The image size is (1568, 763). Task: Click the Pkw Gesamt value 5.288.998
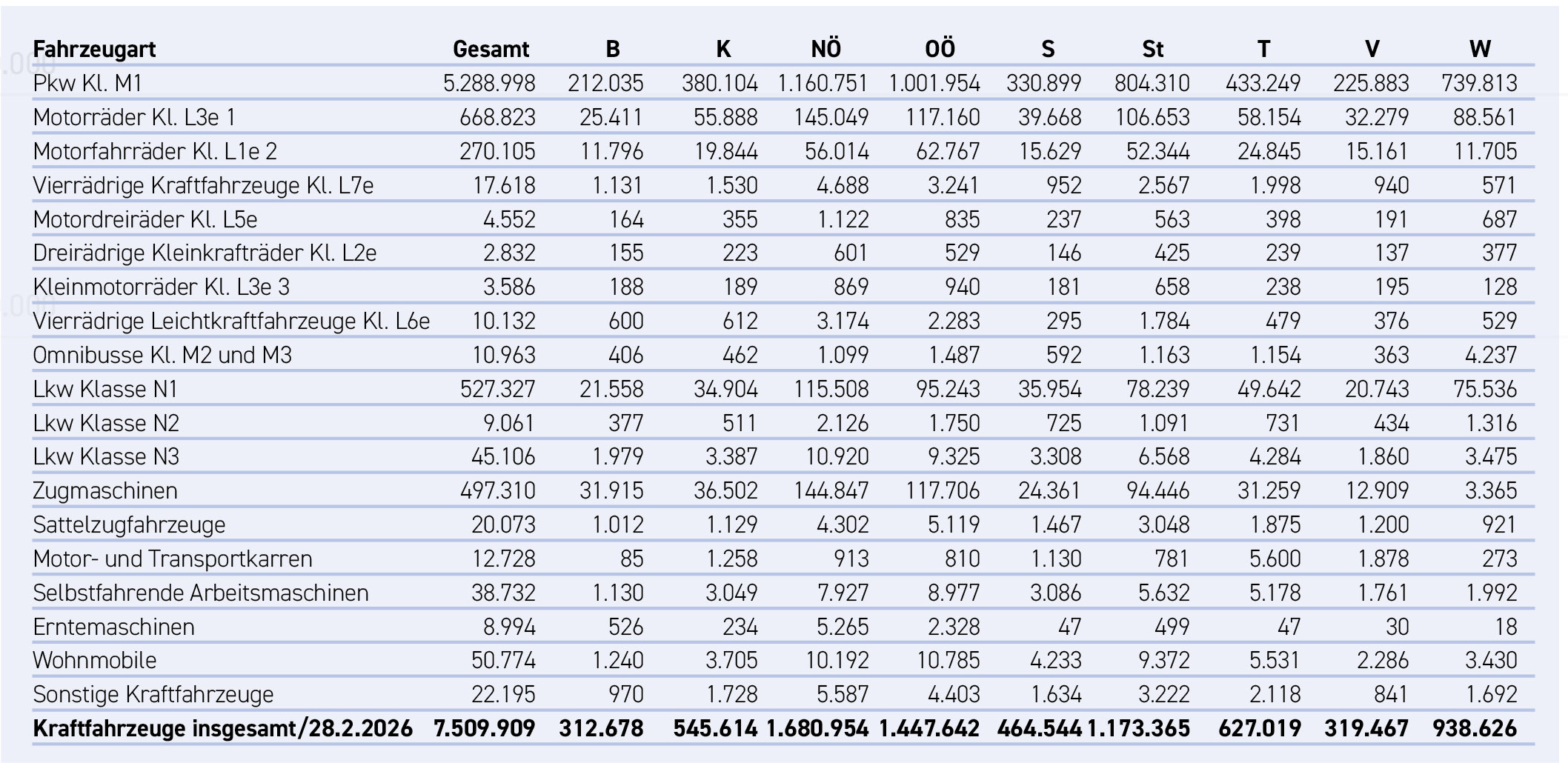click(489, 83)
